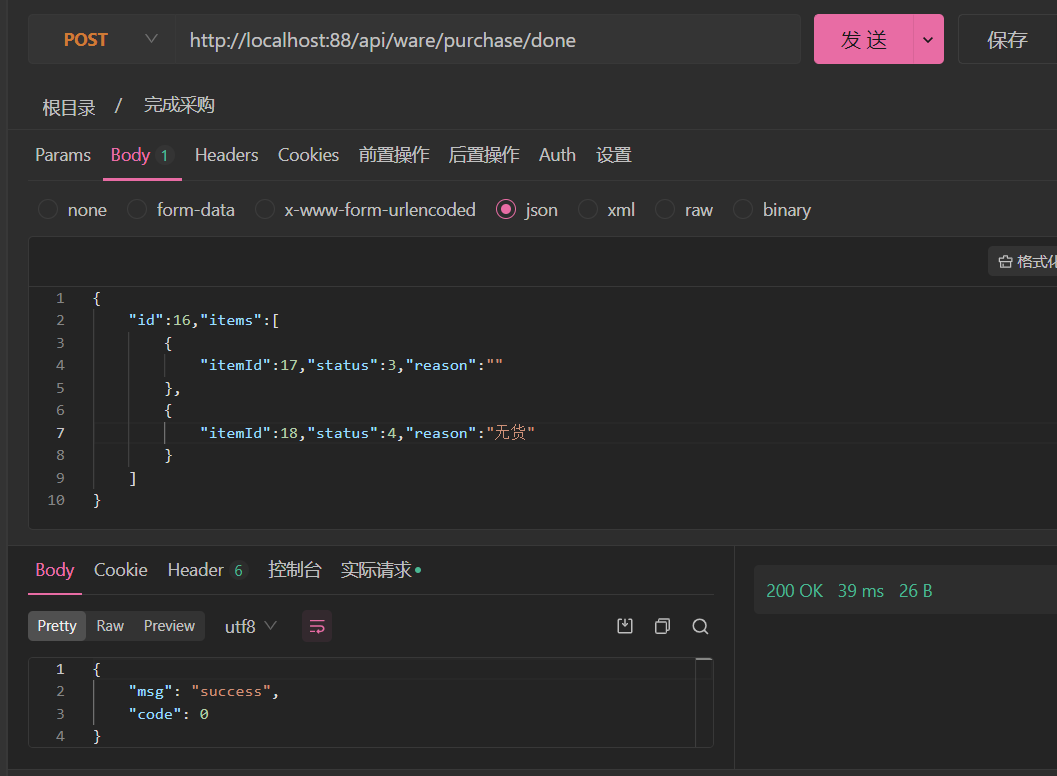Select Raw response view
This screenshot has height=776, width=1057.
point(110,626)
